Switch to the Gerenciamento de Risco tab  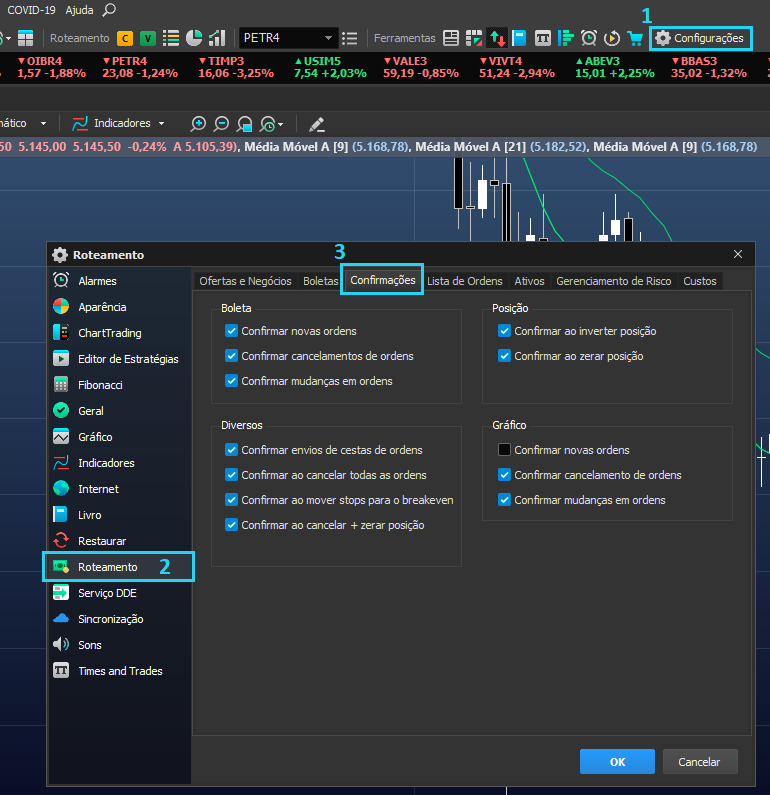click(x=613, y=281)
